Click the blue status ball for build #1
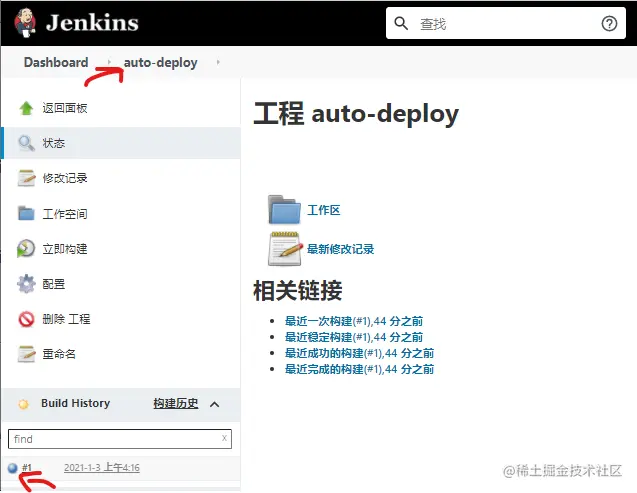The width and height of the screenshot is (637, 493). pyautogui.click(x=13, y=468)
